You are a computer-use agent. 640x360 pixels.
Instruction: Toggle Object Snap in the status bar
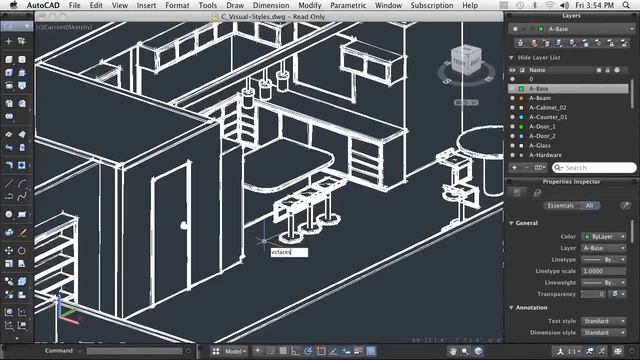click(321, 351)
